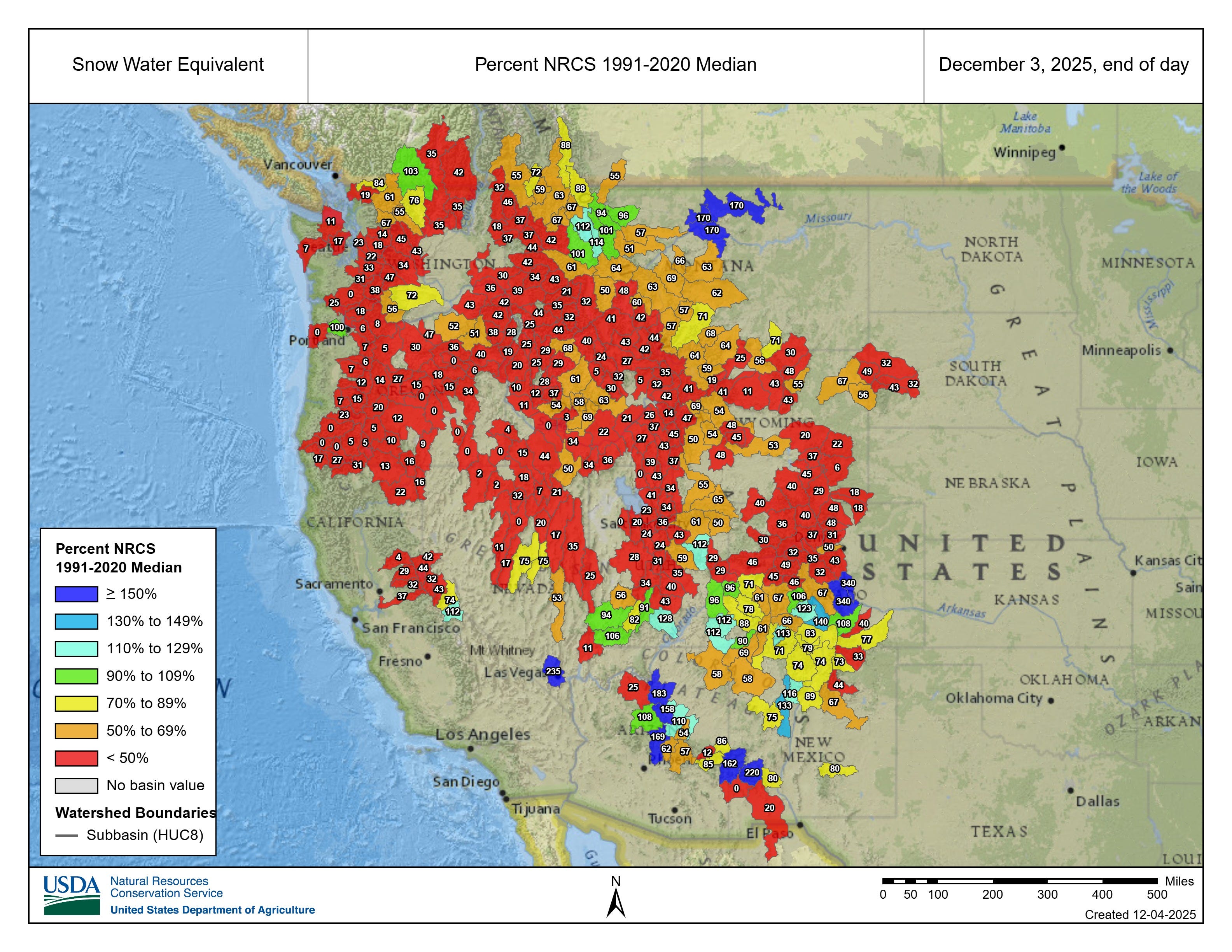Click the Snow Water Equivalent title cell
The width and height of the screenshot is (1232, 952).
pyautogui.click(x=168, y=65)
